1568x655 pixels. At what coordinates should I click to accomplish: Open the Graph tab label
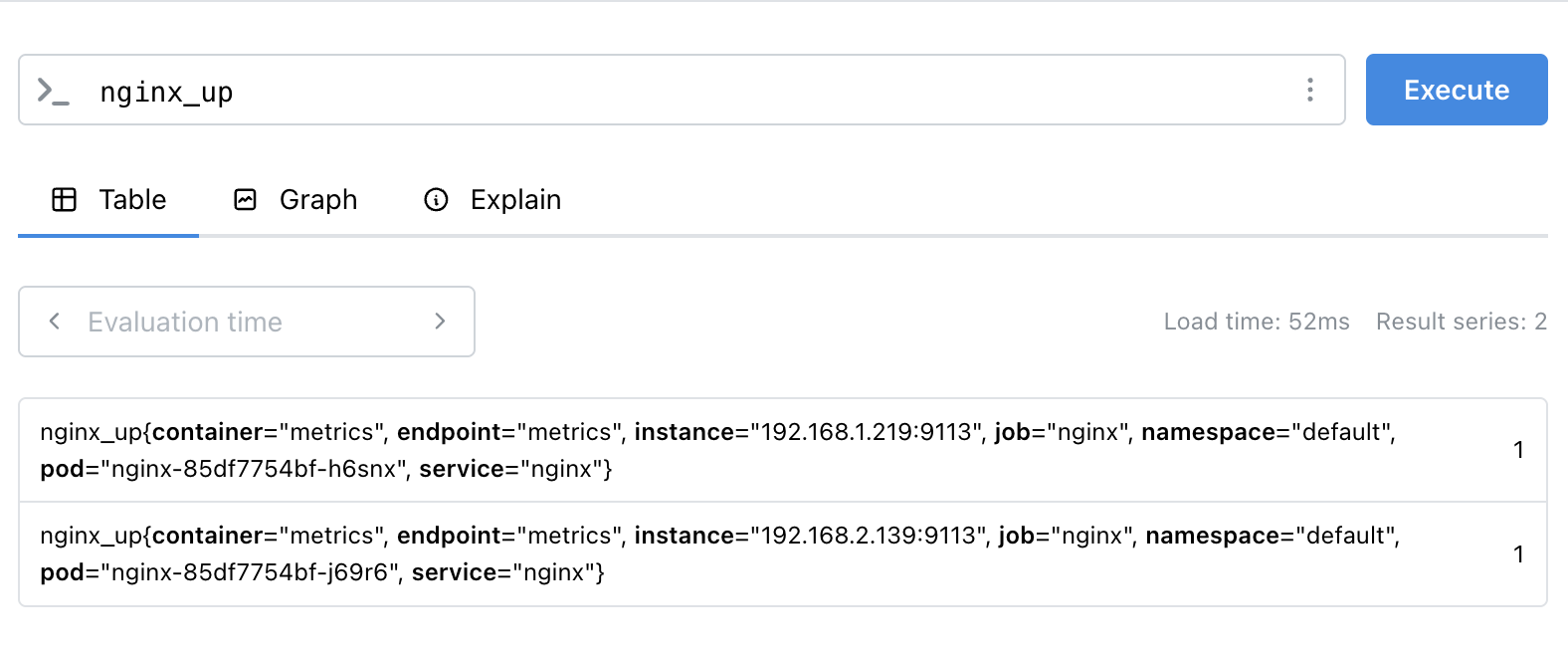point(318,200)
